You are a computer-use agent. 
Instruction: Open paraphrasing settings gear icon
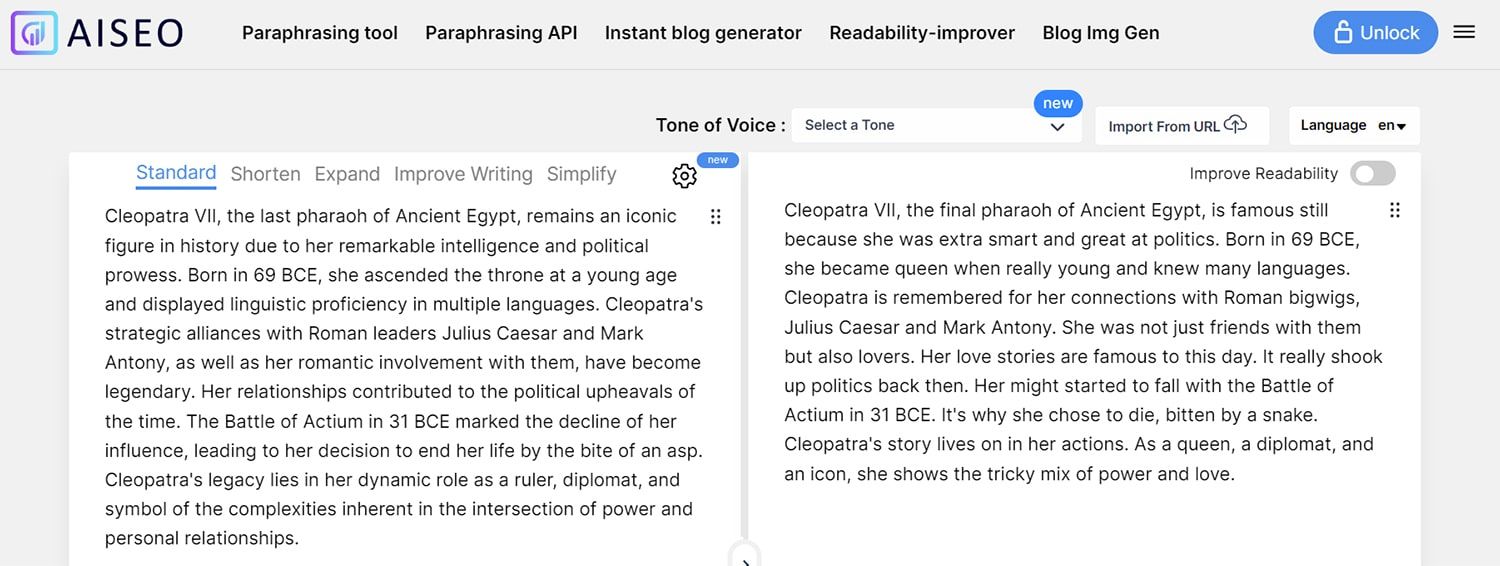coord(684,176)
